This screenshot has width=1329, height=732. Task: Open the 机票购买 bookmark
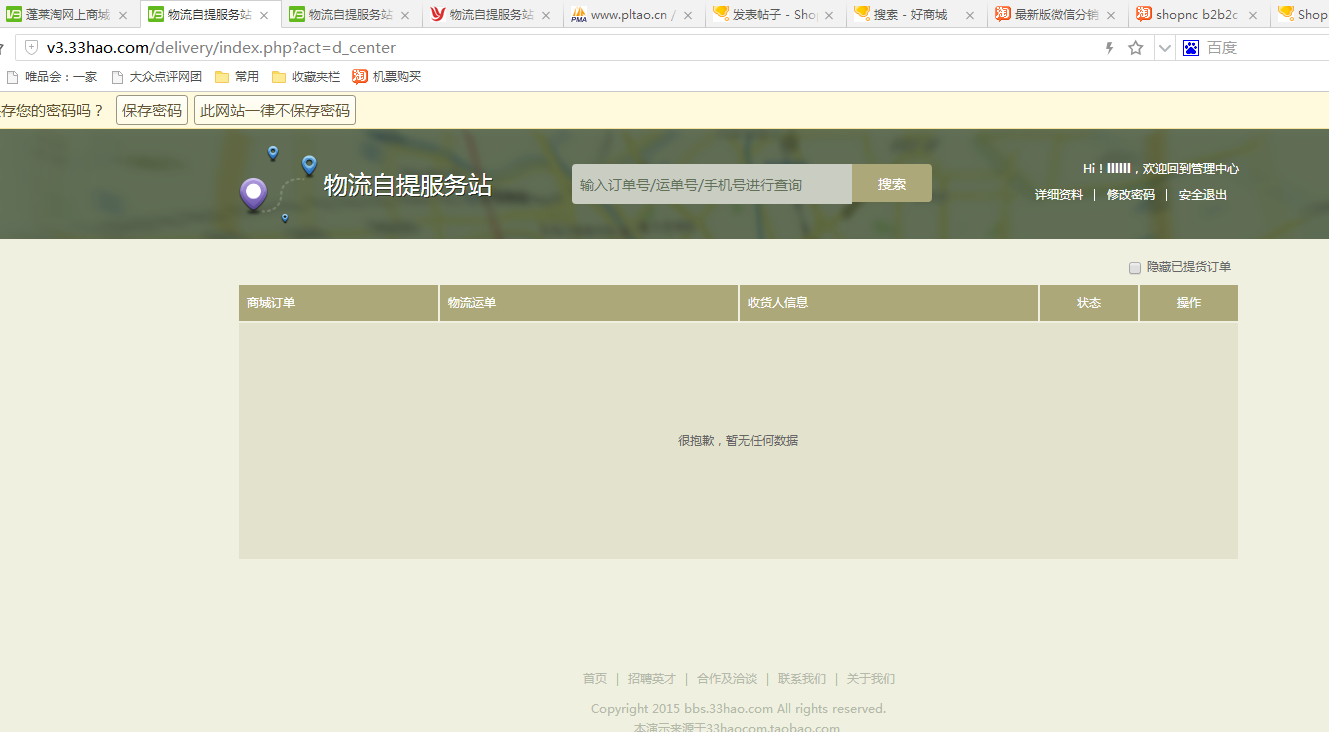[x=387, y=77]
